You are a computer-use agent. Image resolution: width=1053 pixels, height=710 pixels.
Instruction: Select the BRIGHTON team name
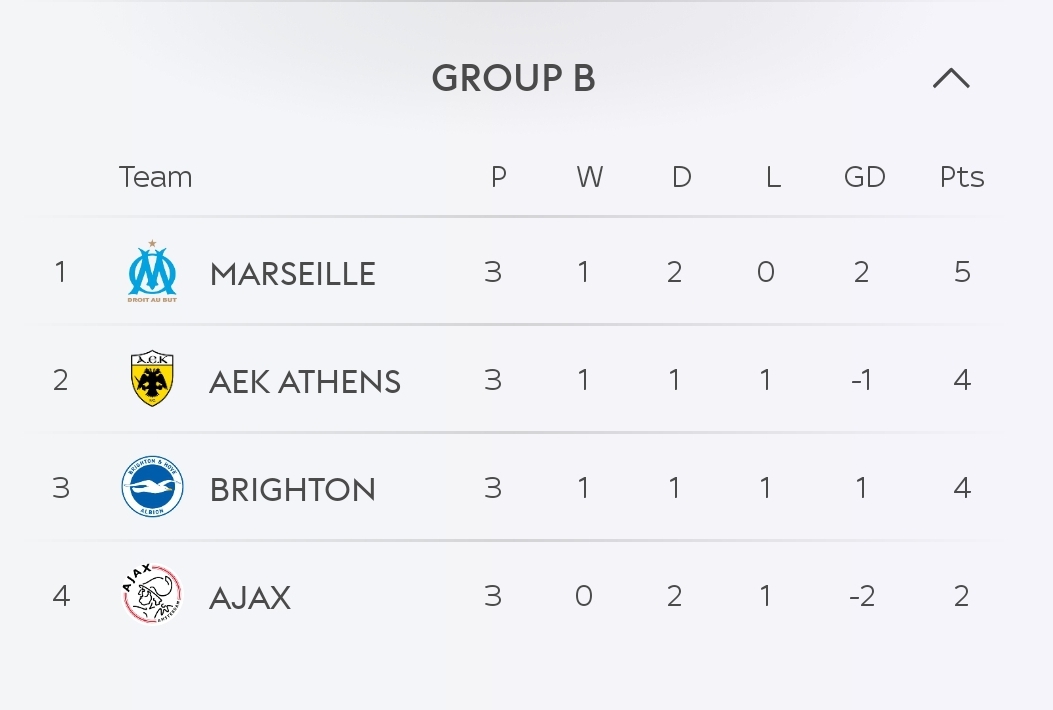(x=293, y=489)
